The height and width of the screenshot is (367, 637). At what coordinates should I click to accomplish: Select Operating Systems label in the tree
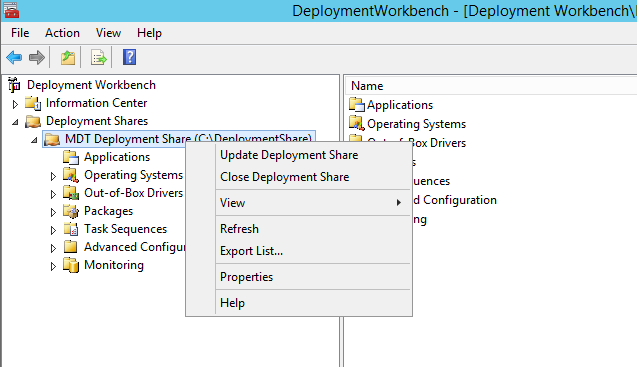[134, 175]
